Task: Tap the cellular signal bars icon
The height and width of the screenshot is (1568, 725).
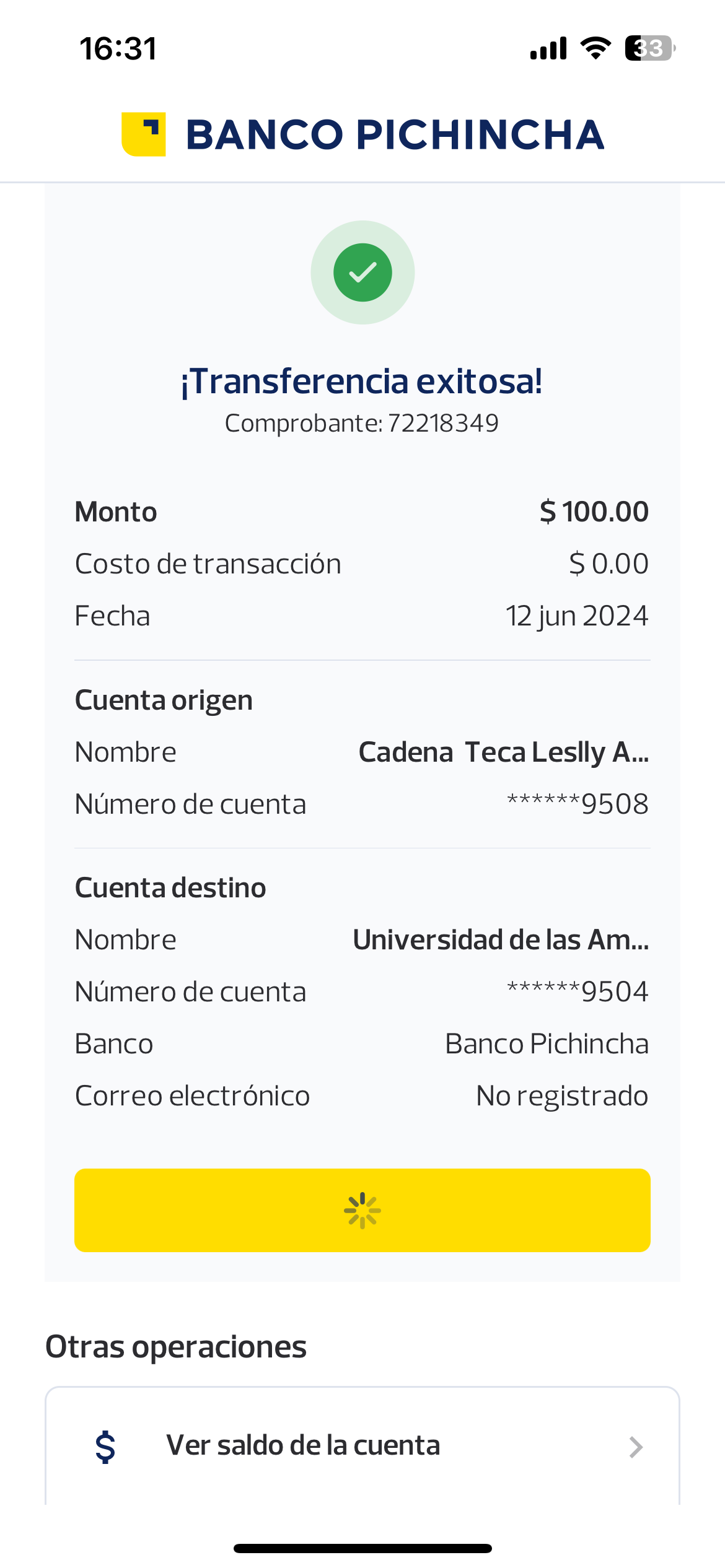Action: coord(548,48)
